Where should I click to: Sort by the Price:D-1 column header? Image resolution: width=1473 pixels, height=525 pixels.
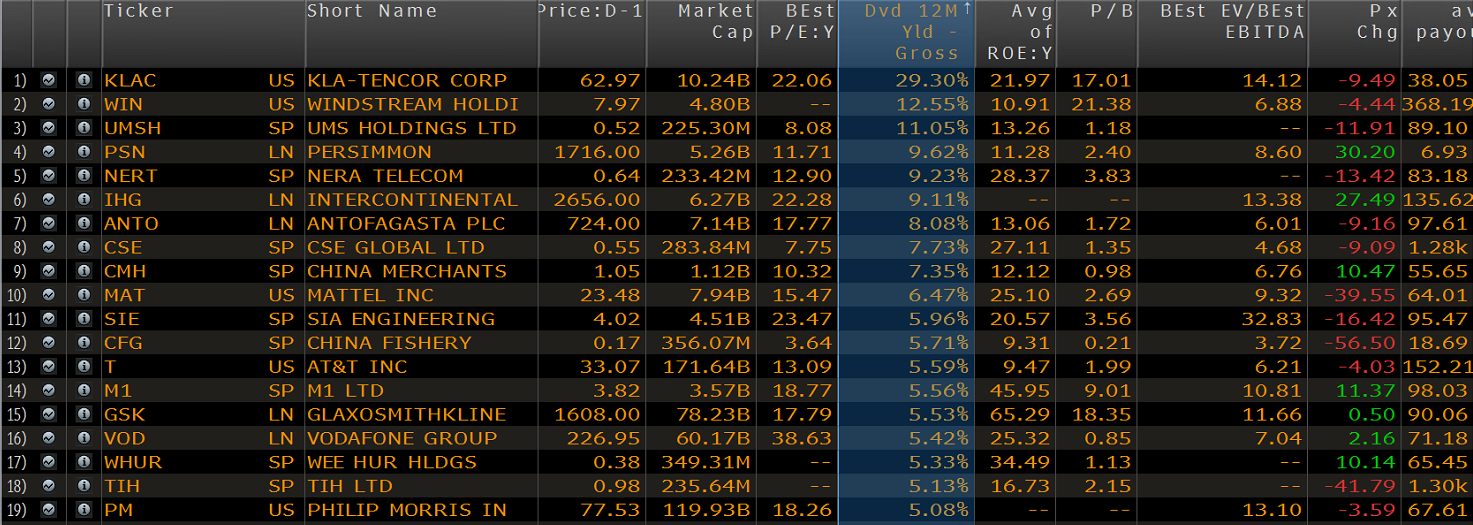(593, 34)
